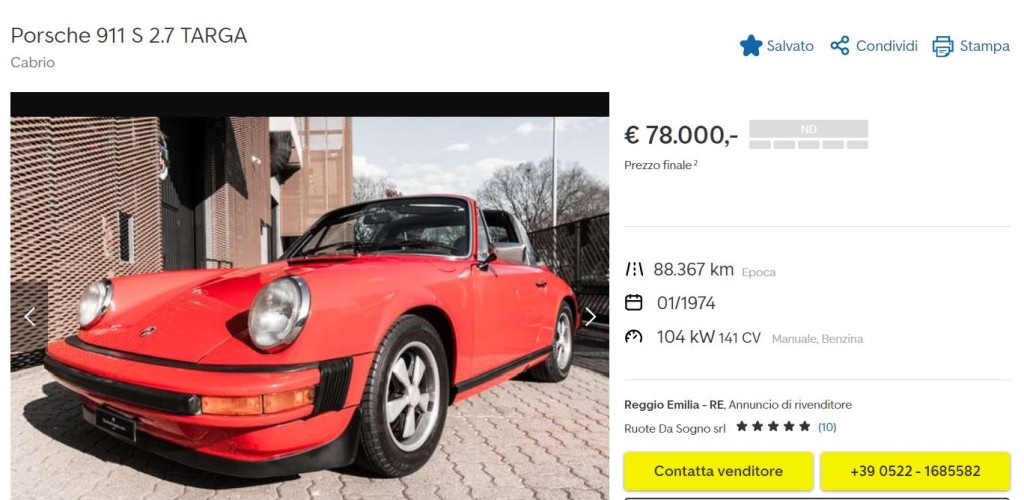Viewport: 1024px width, 500px height.
Task: Click the five-star seller rating
Action: pos(773,426)
